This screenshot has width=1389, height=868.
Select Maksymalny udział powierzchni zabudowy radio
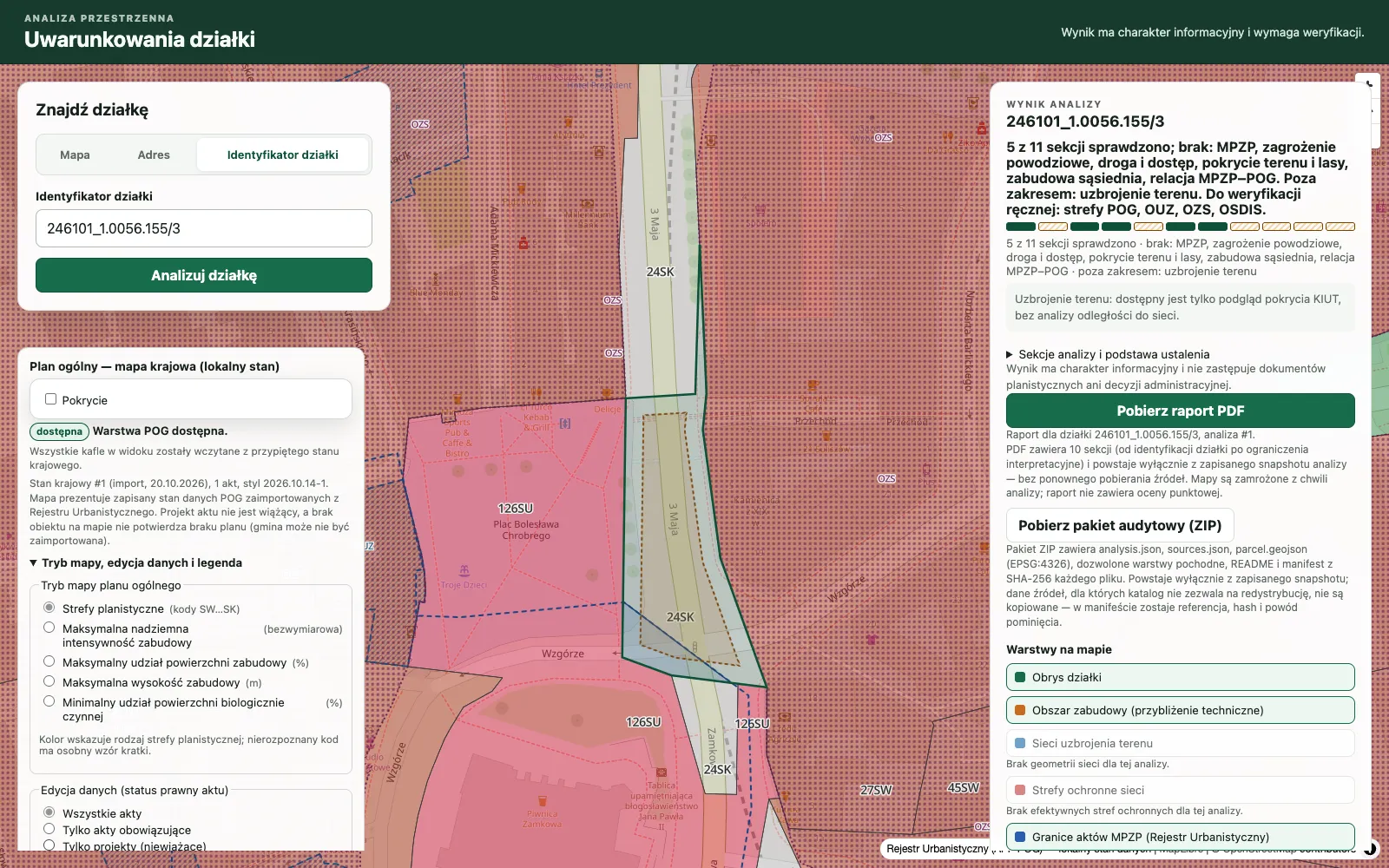click(49, 661)
